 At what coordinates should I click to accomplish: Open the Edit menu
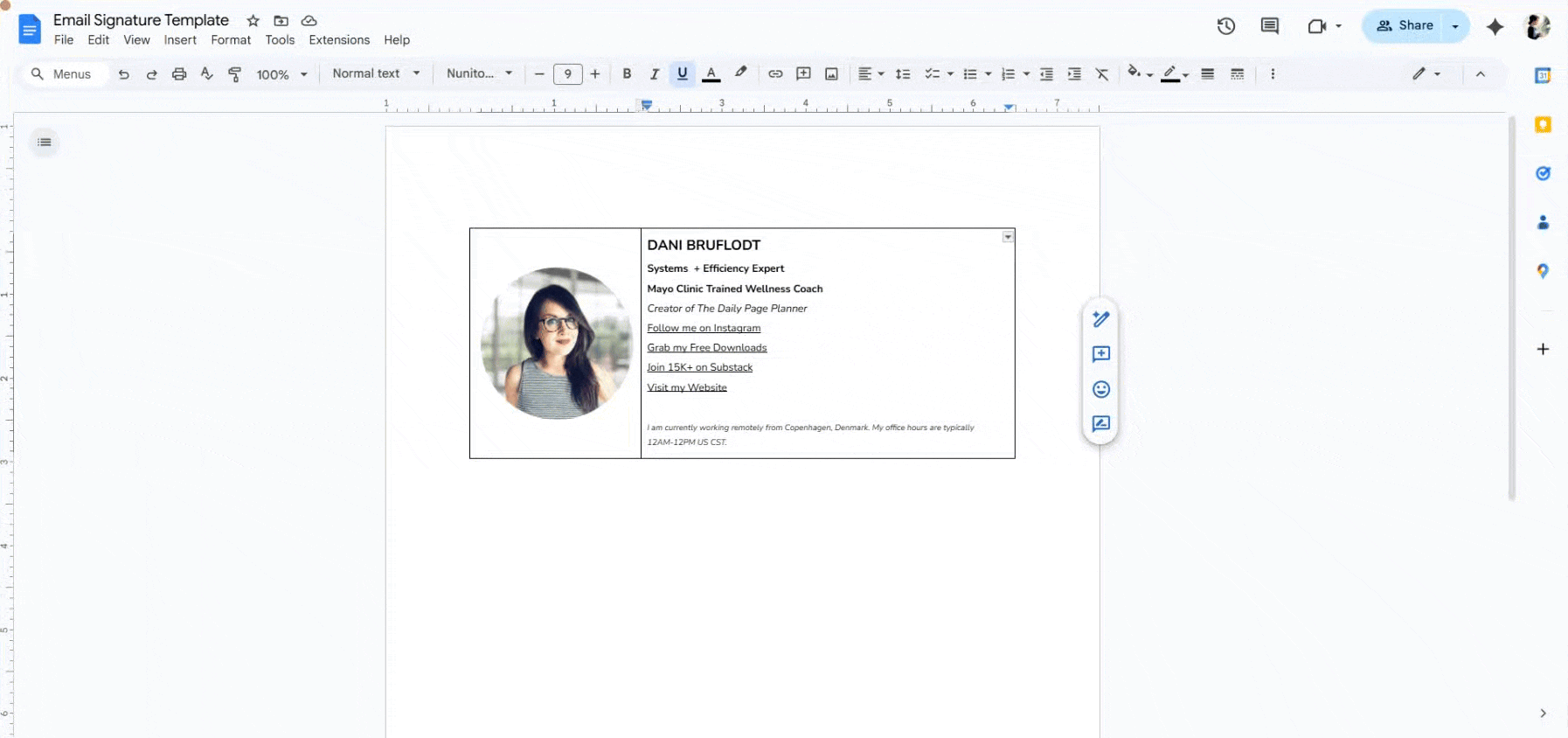(99, 40)
